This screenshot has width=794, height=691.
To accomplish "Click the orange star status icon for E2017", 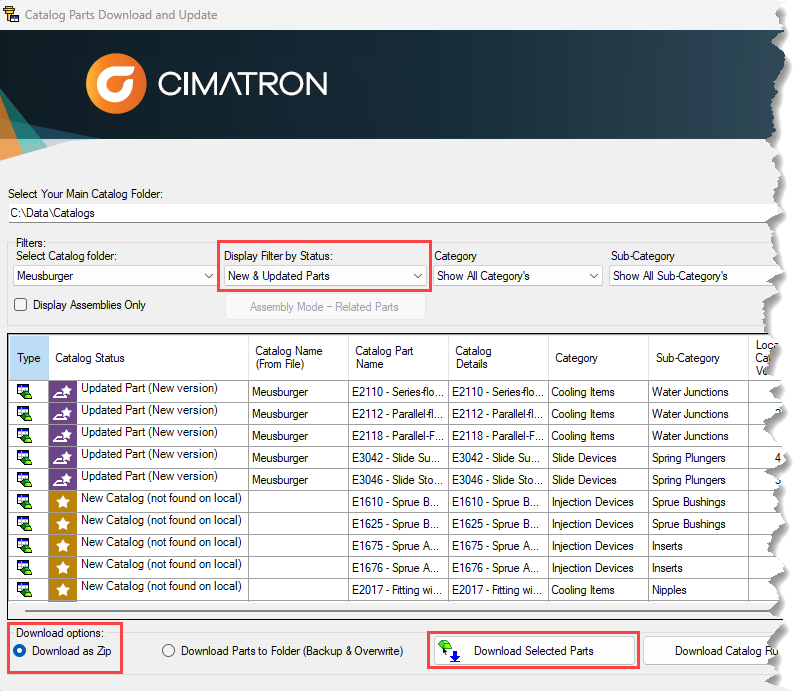I will pyautogui.click(x=62, y=590).
